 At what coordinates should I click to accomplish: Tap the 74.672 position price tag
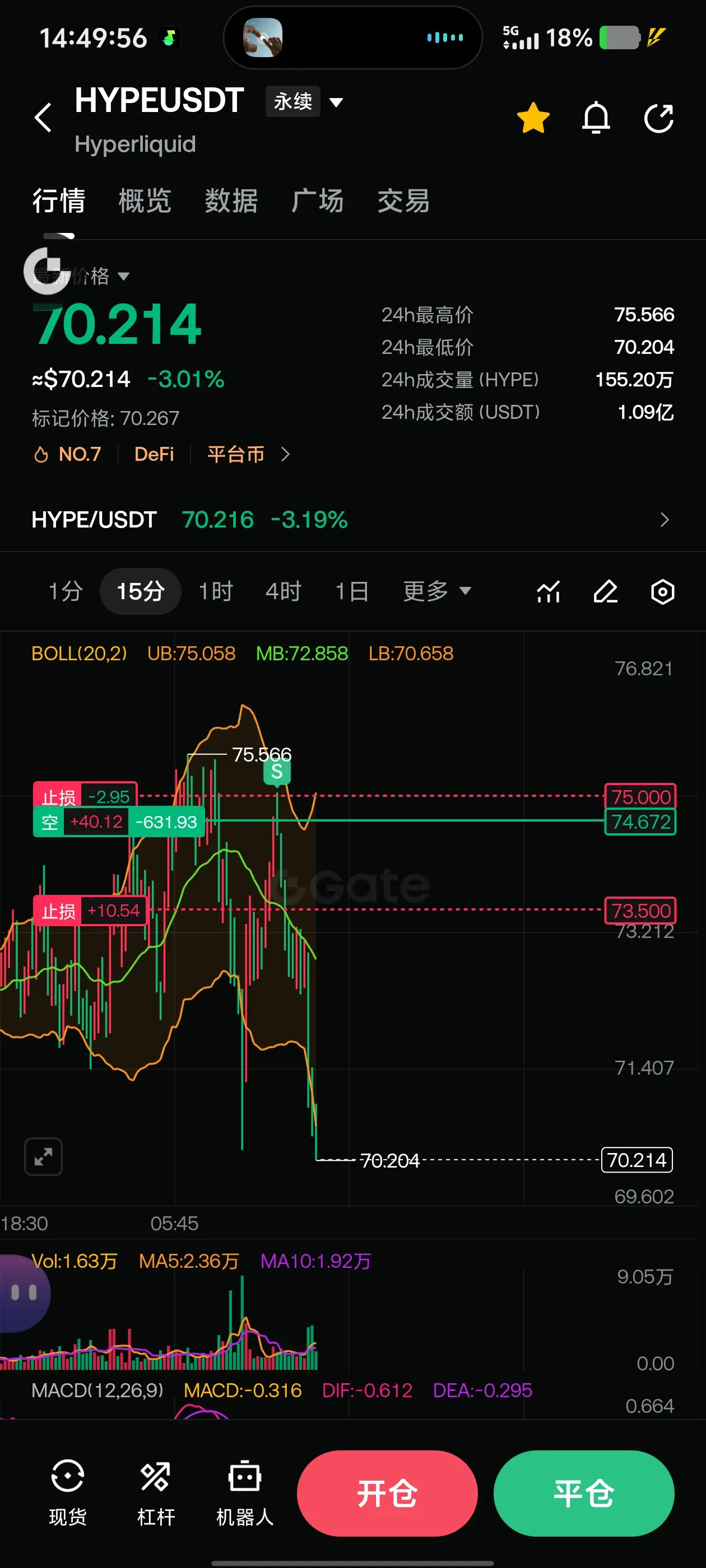(x=640, y=822)
